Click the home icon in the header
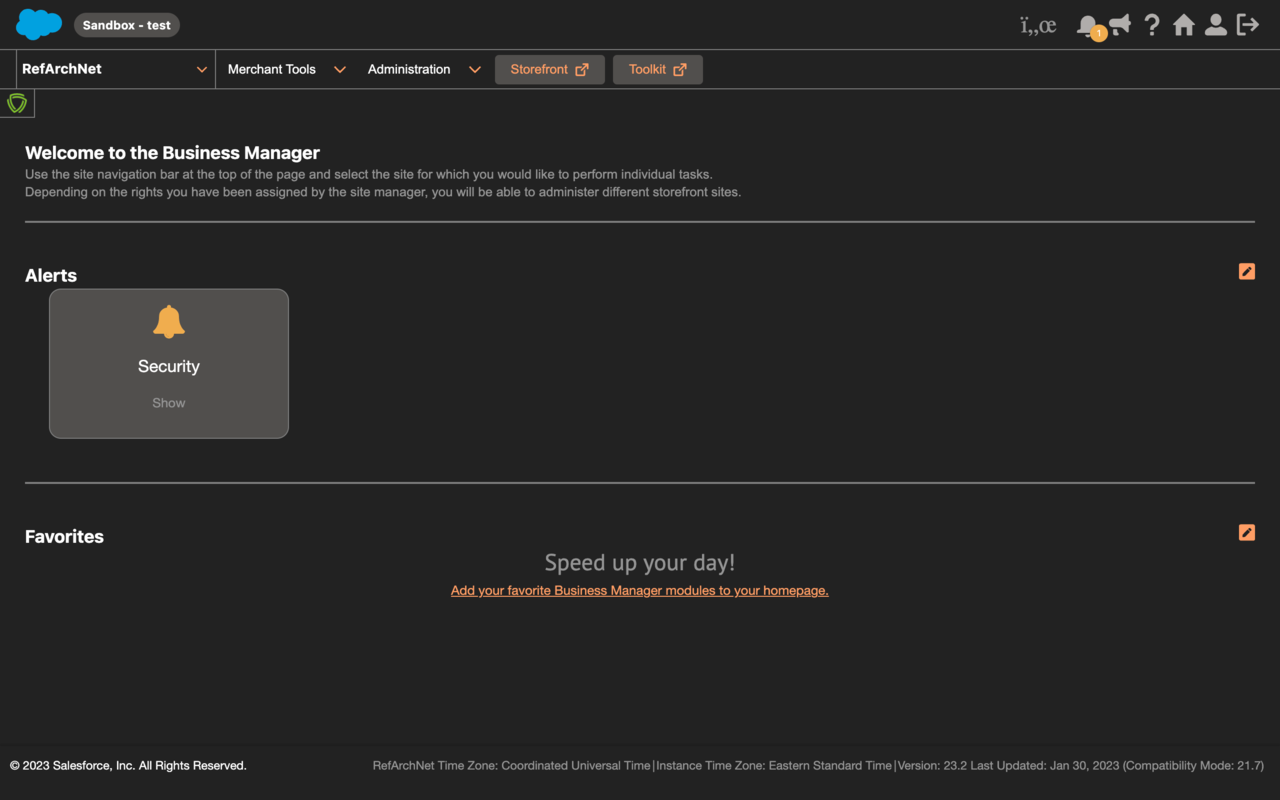 point(1184,25)
